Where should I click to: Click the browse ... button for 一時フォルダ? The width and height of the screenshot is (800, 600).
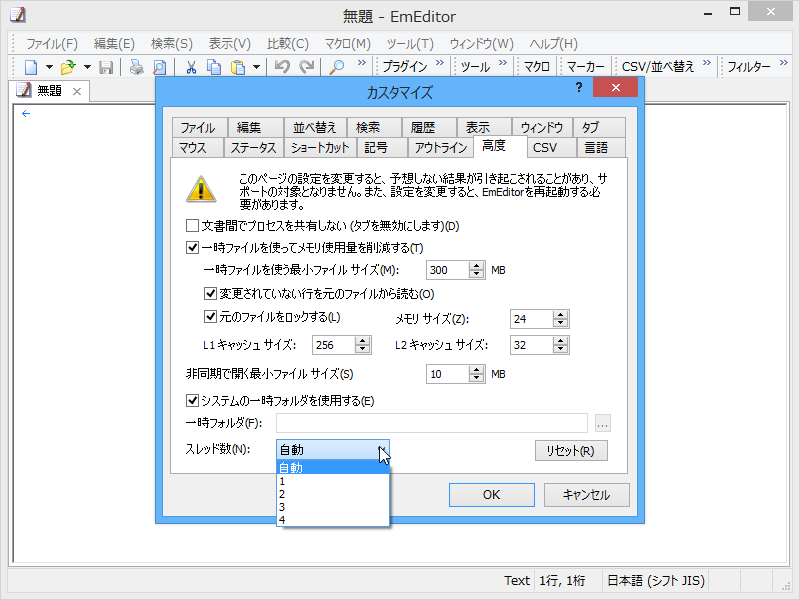(603, 423)
